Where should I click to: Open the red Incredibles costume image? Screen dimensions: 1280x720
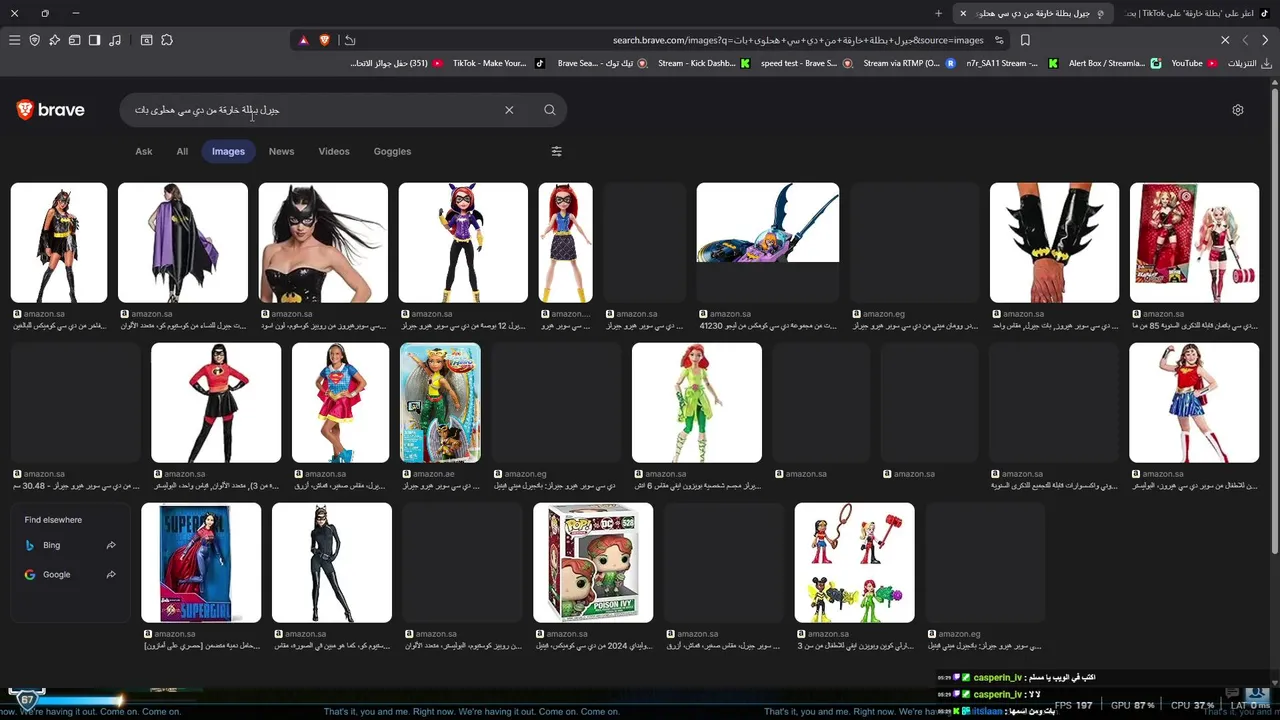point(216,403)
